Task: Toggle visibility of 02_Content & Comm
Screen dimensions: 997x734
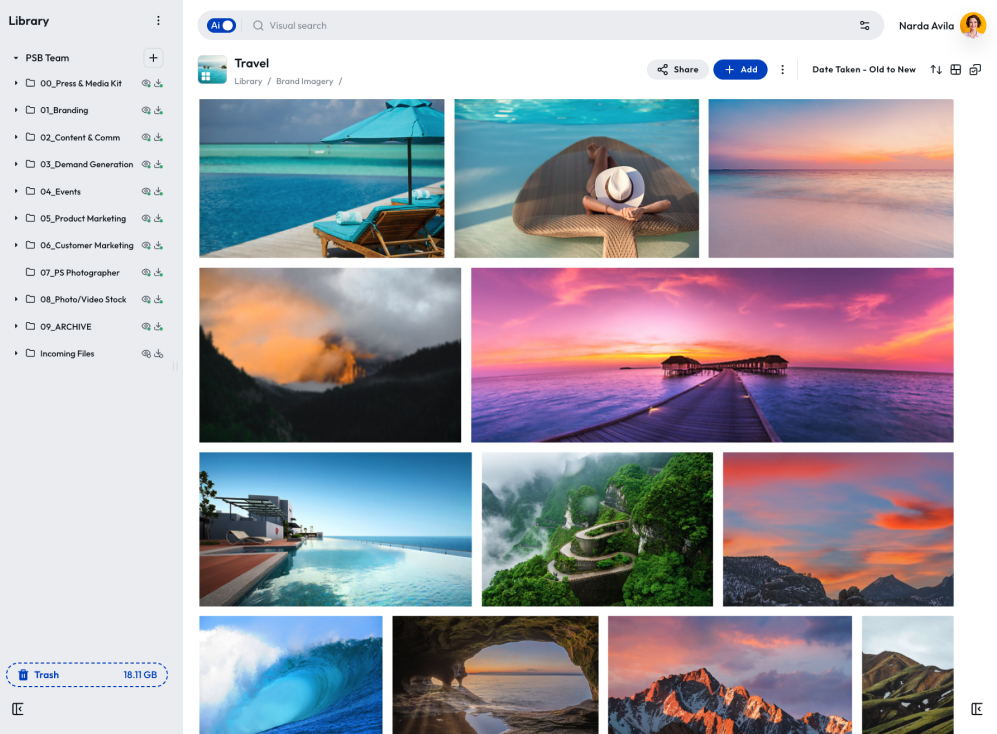Action: click(146, 137)
